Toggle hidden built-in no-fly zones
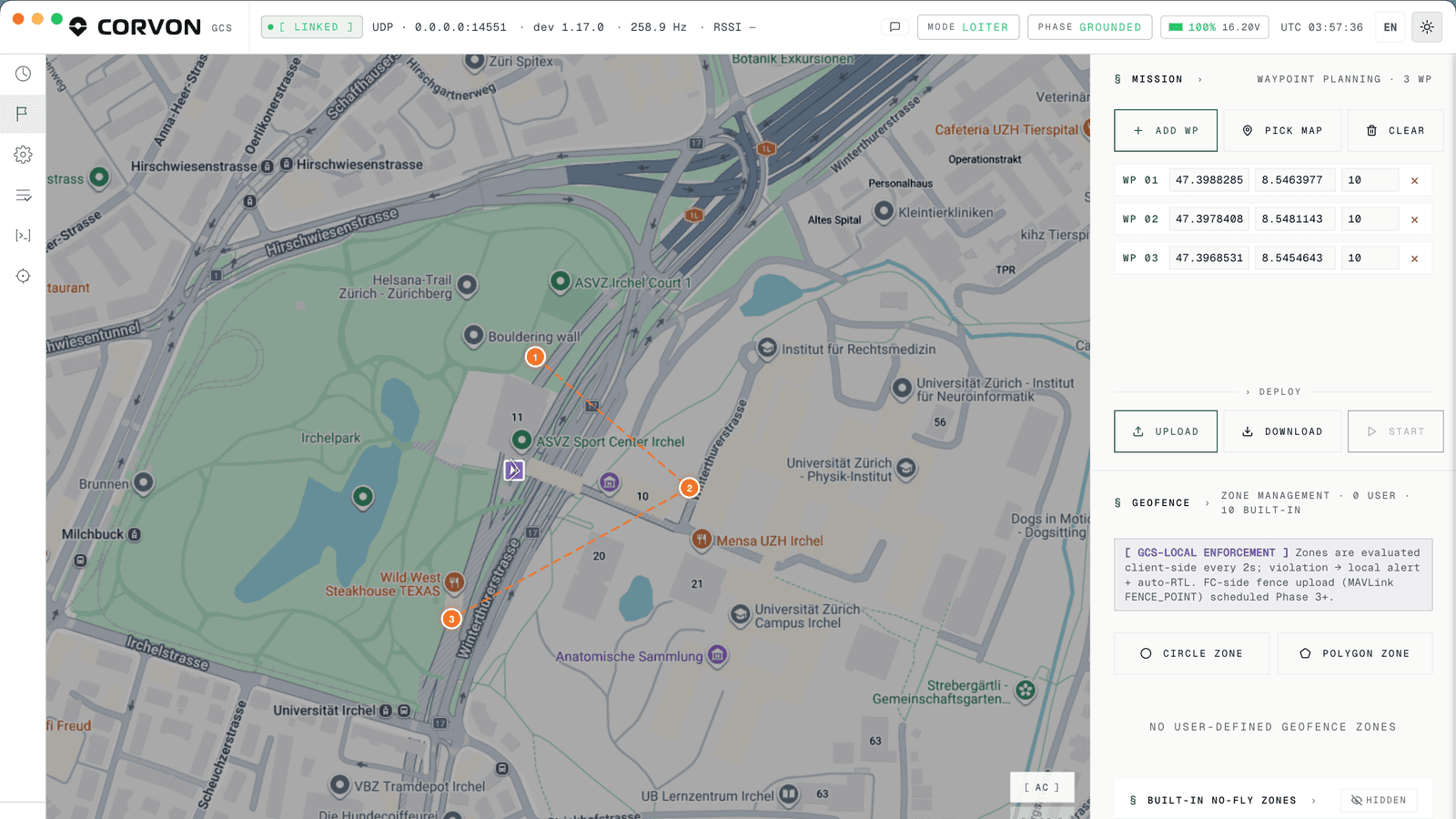This screenshot has width=1456, height=819. click(x=1379, y=801)
